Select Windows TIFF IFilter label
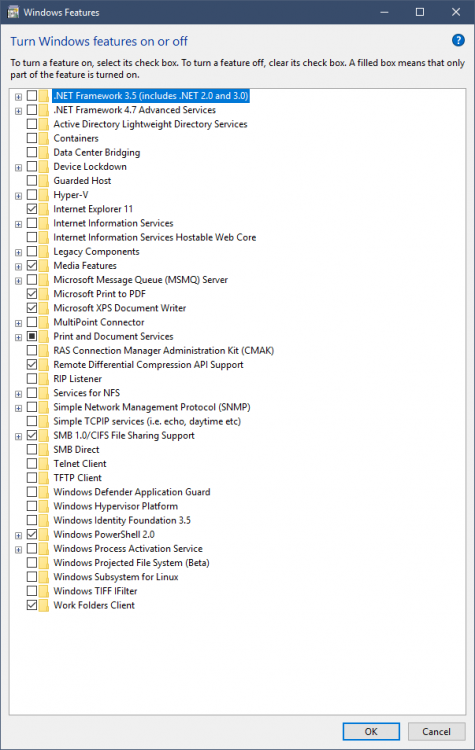This screenshot has height=750, width=475. (x=95, y=591)
